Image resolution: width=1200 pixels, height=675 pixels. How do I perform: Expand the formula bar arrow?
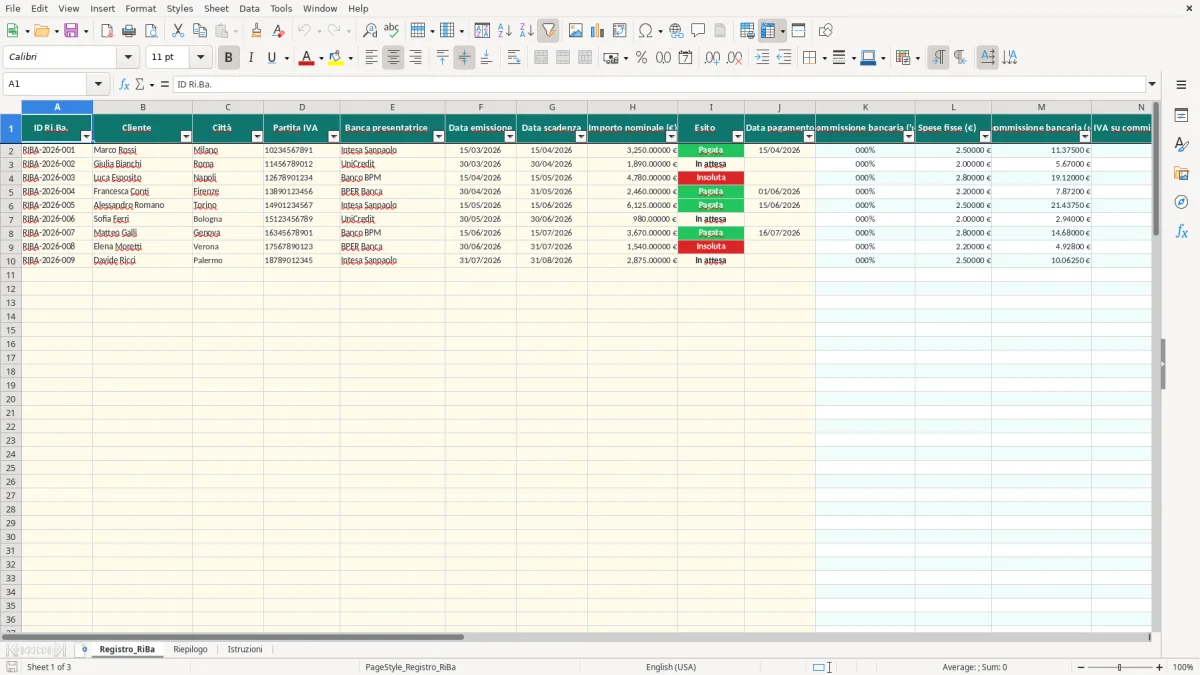click(1152, 84)
